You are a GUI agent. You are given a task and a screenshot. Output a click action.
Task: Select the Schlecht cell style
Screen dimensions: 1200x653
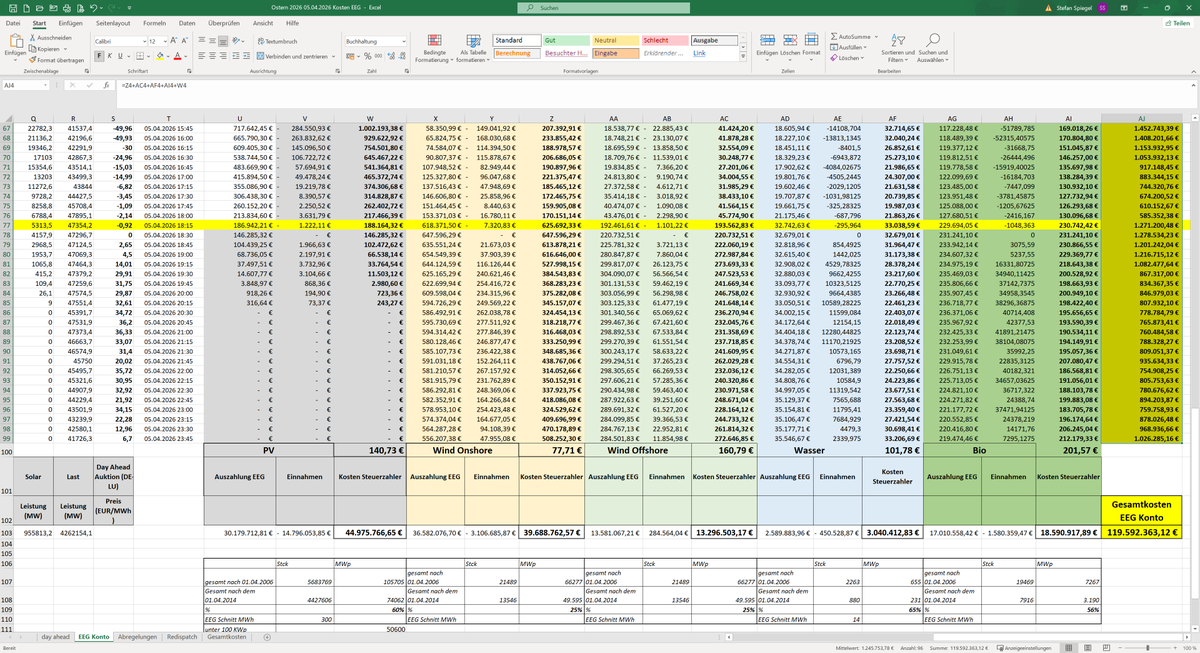665,40
